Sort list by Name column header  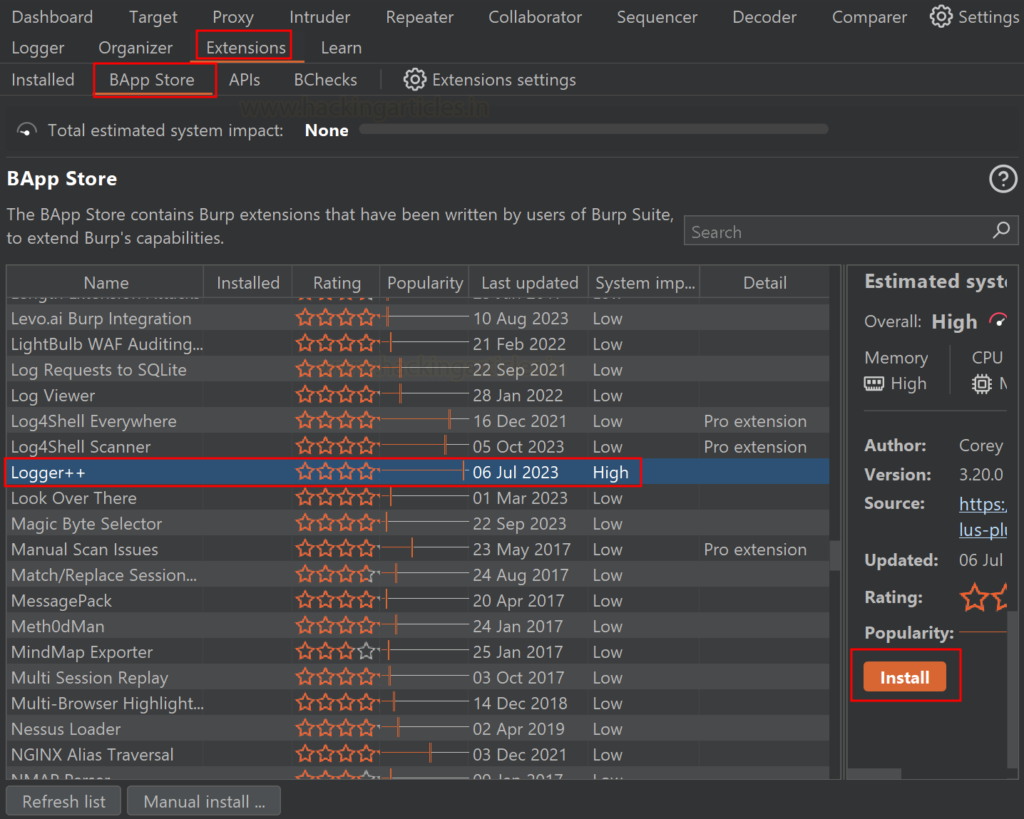(x=106, y=283)
